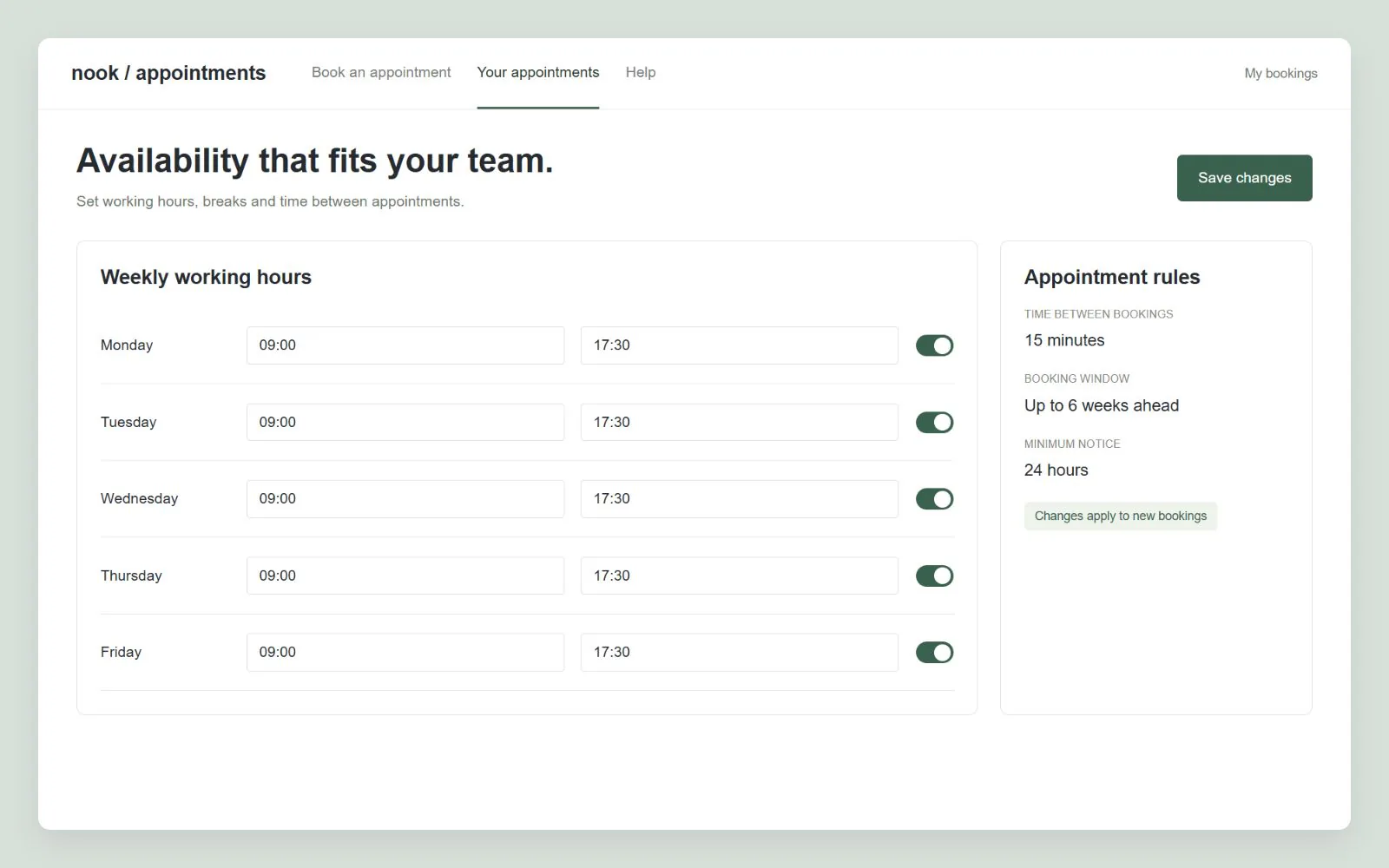This screenshot has width=1389, height=868.
Task: Disable the Wednesday working hours toggle
Action: [x=934, y=499]
